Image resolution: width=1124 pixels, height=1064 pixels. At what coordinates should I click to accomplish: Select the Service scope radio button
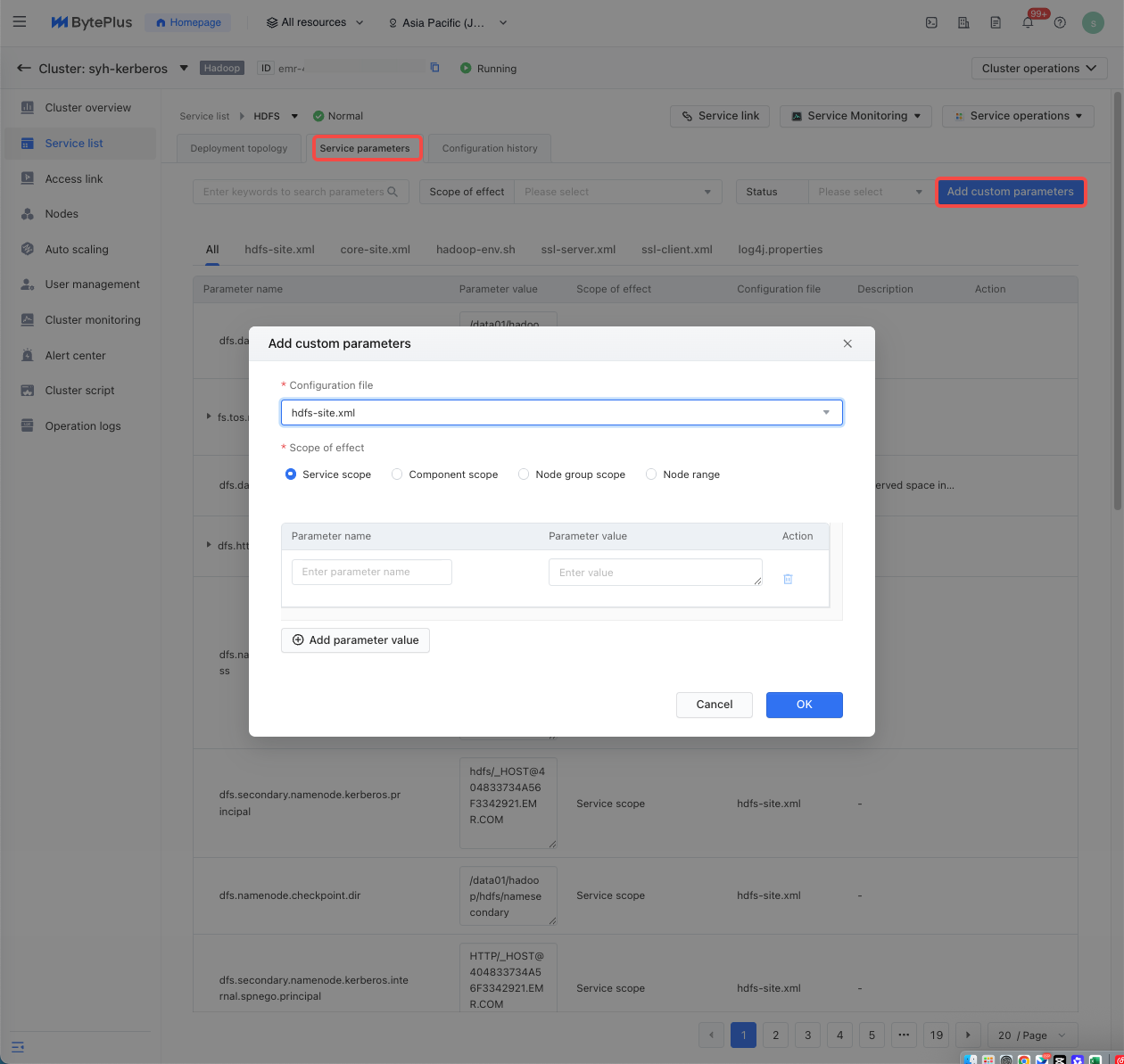[x=291, y=474]
